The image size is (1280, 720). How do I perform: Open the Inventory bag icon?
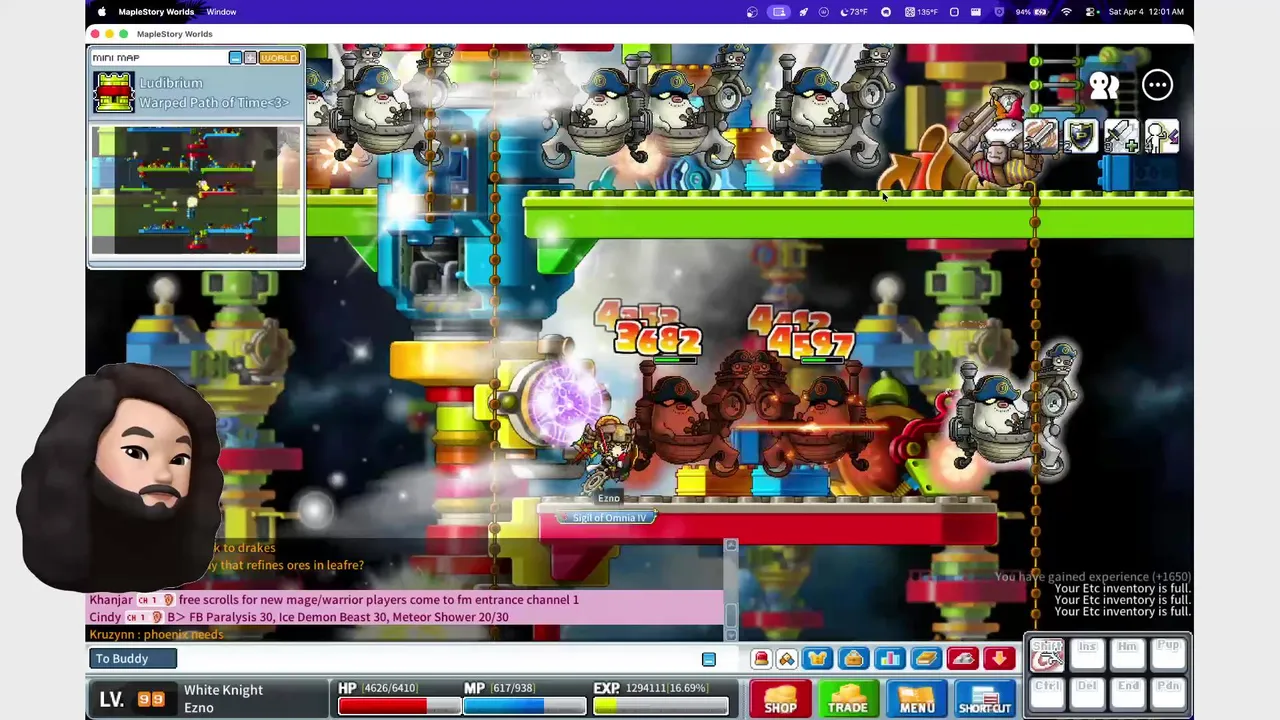(853, 658)
